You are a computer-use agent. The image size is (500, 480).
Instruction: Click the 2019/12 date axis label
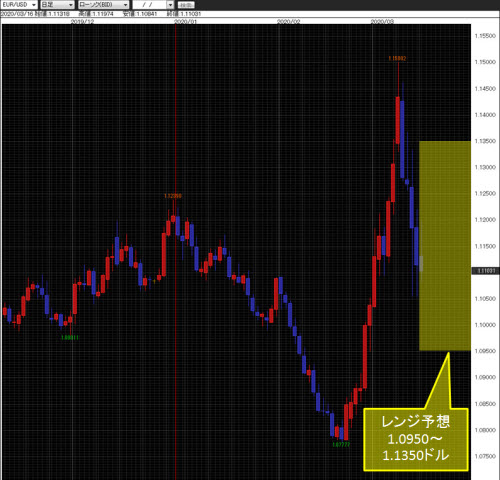point(82,21)
